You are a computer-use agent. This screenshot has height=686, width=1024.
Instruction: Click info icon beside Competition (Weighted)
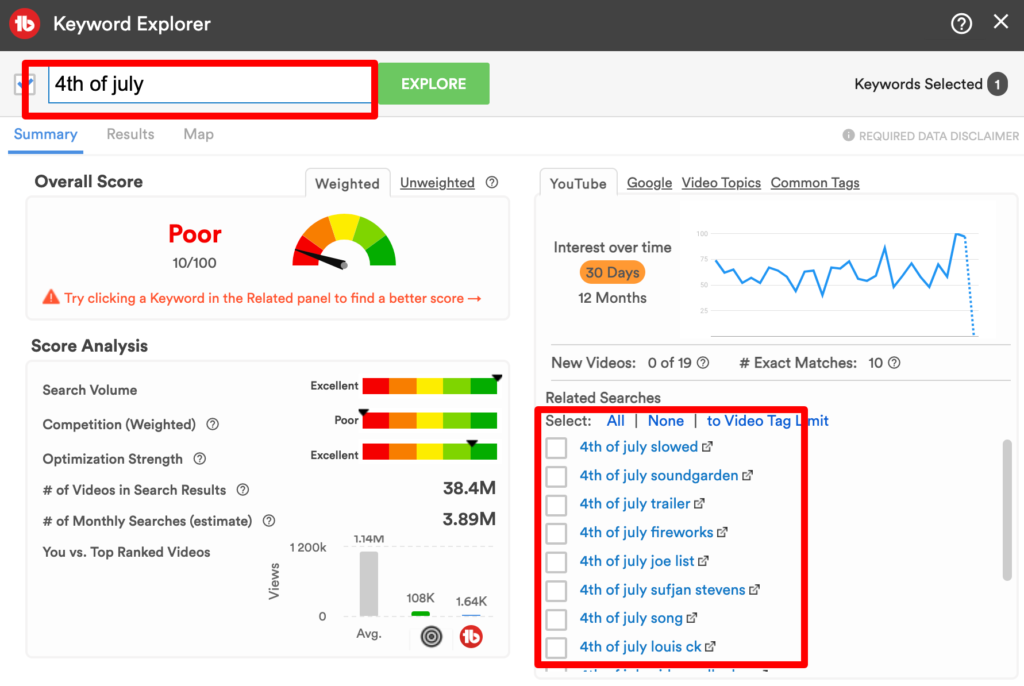click(x=212, y=425)
